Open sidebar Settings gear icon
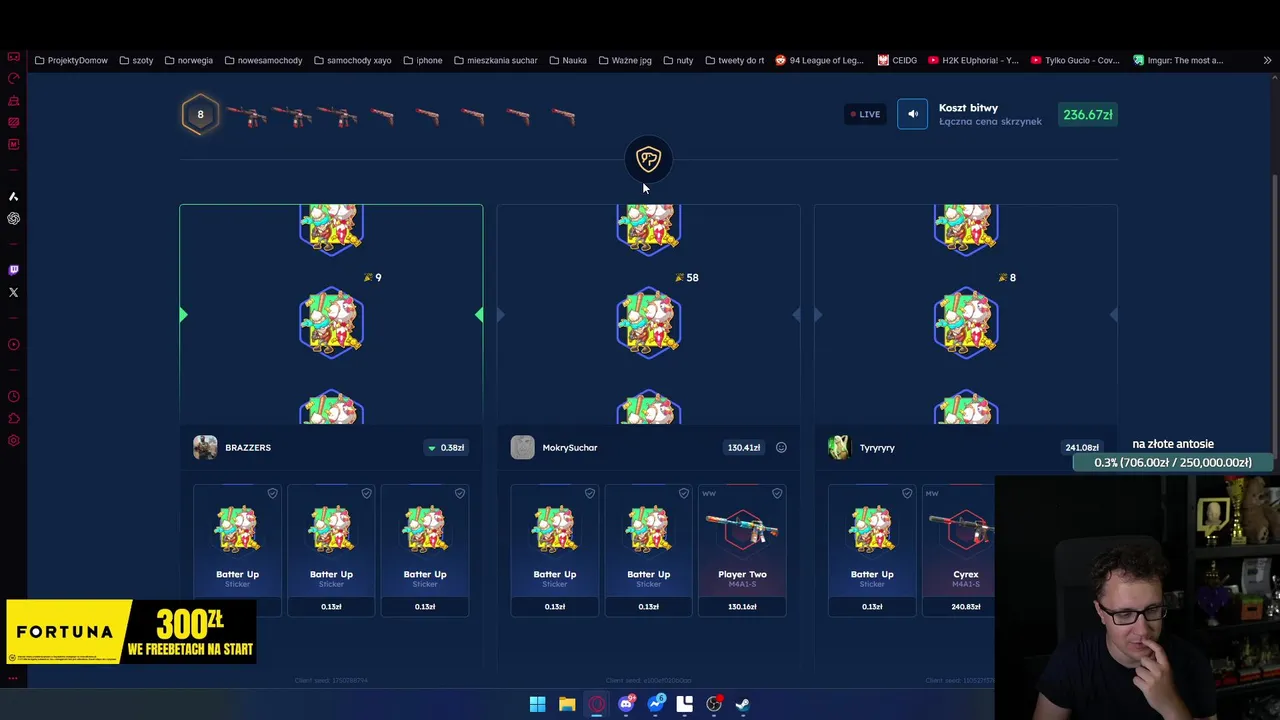This screenshot has width=1280, height=720. tap(13, 441)
